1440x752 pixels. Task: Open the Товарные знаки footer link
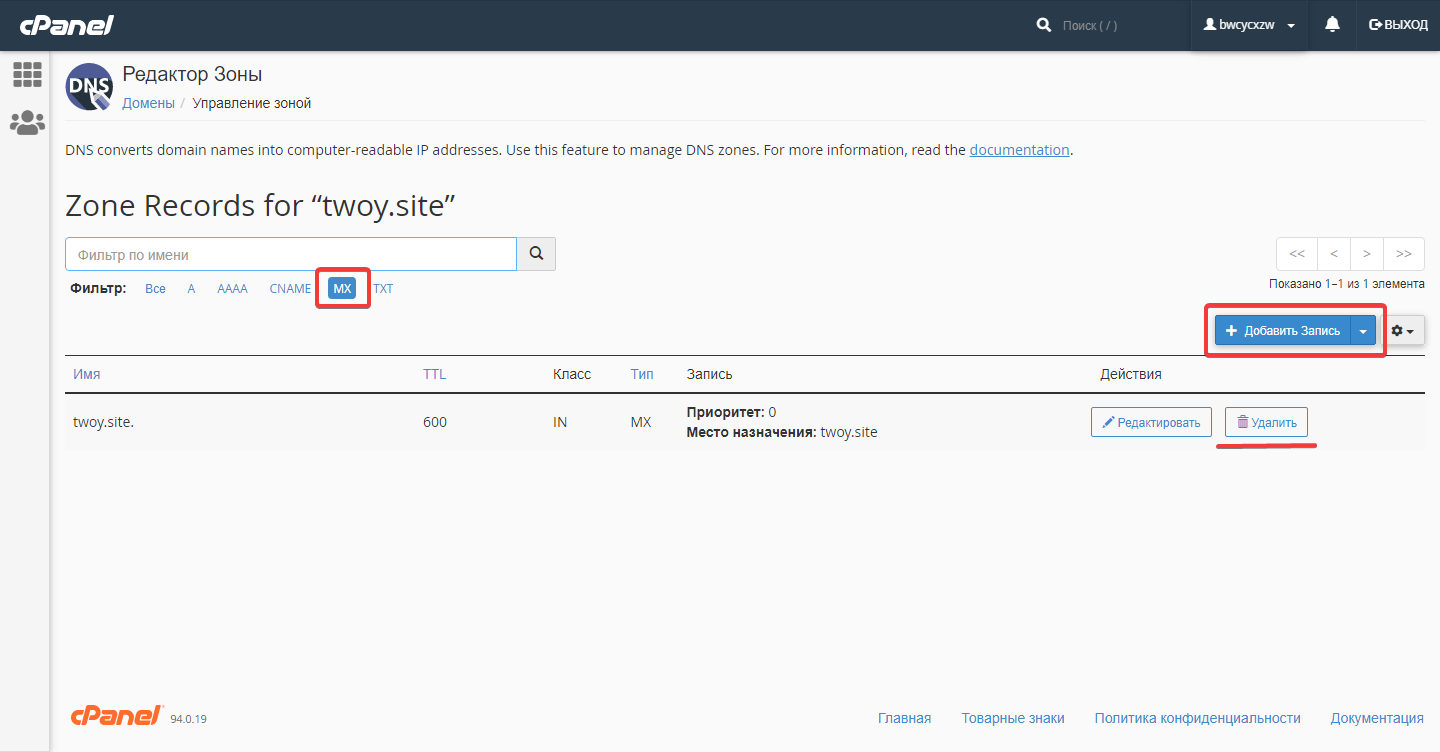click(1013, 718)
